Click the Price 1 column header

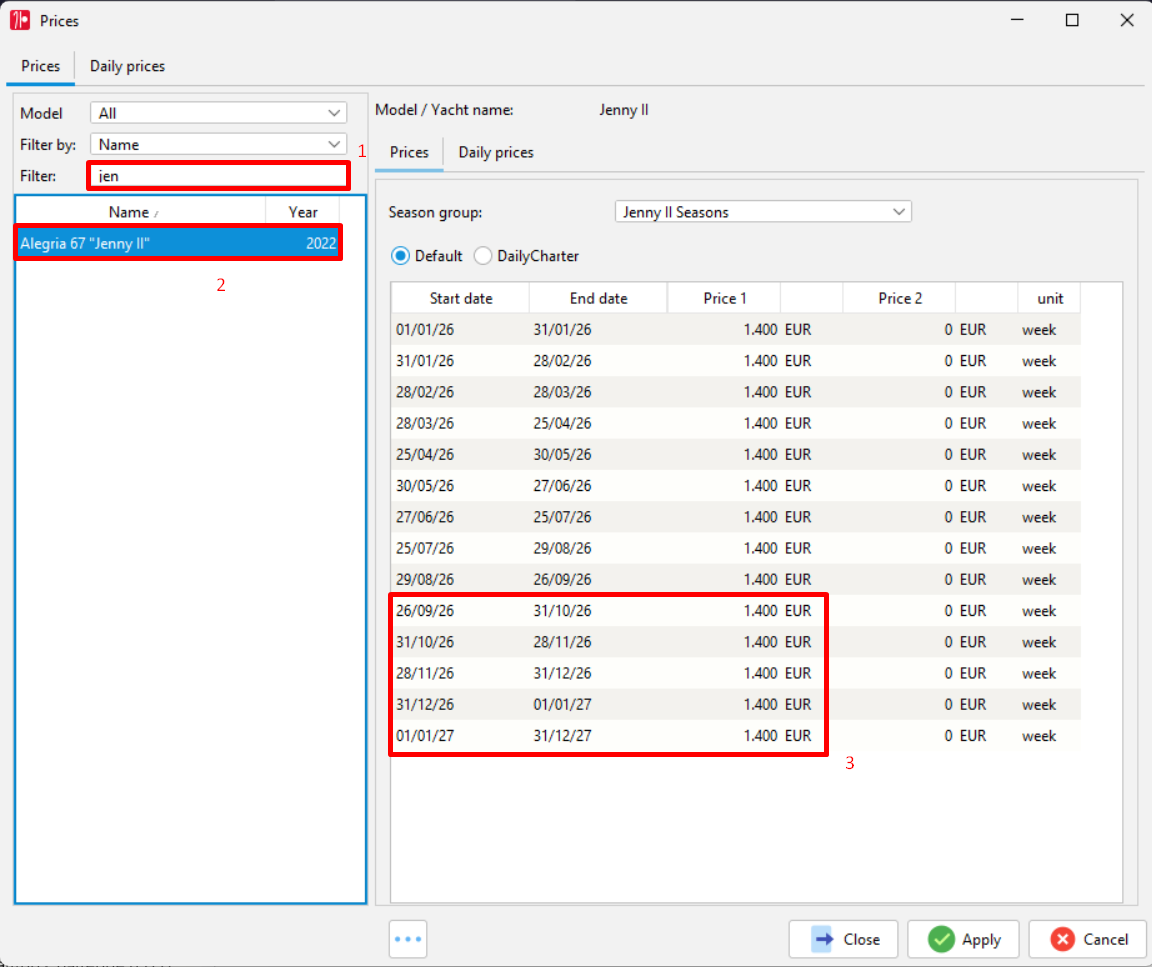[x=724, y=298]
